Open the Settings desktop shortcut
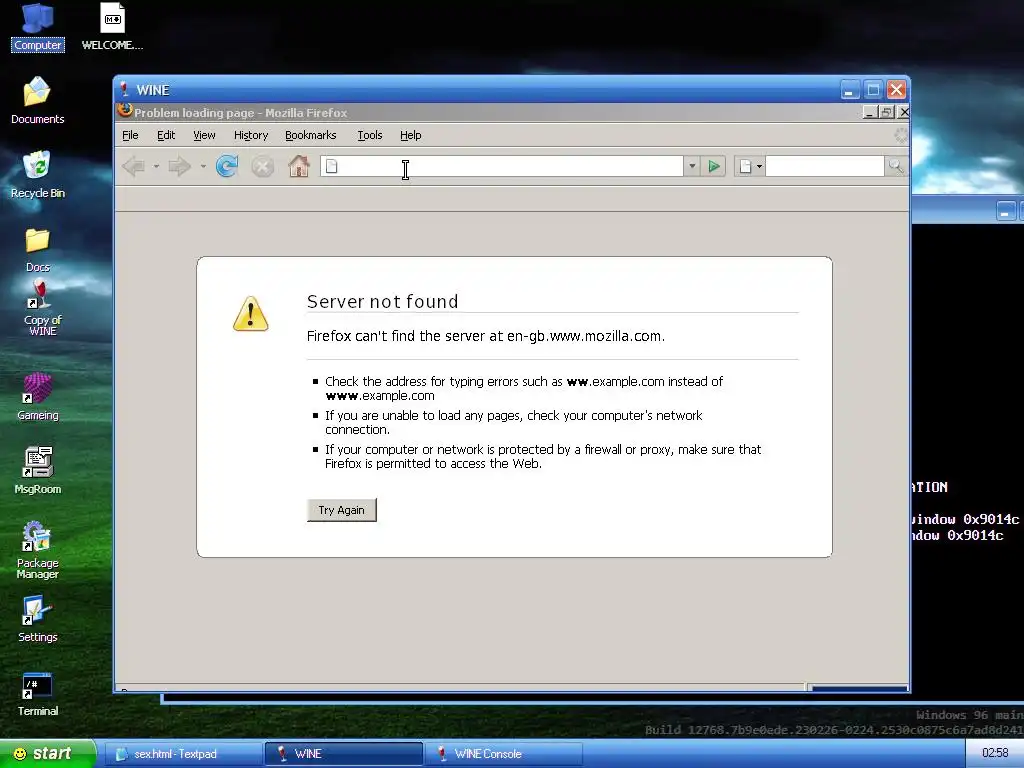The image size is (1024, 768). pyautogui.click(x=37, y=619)
